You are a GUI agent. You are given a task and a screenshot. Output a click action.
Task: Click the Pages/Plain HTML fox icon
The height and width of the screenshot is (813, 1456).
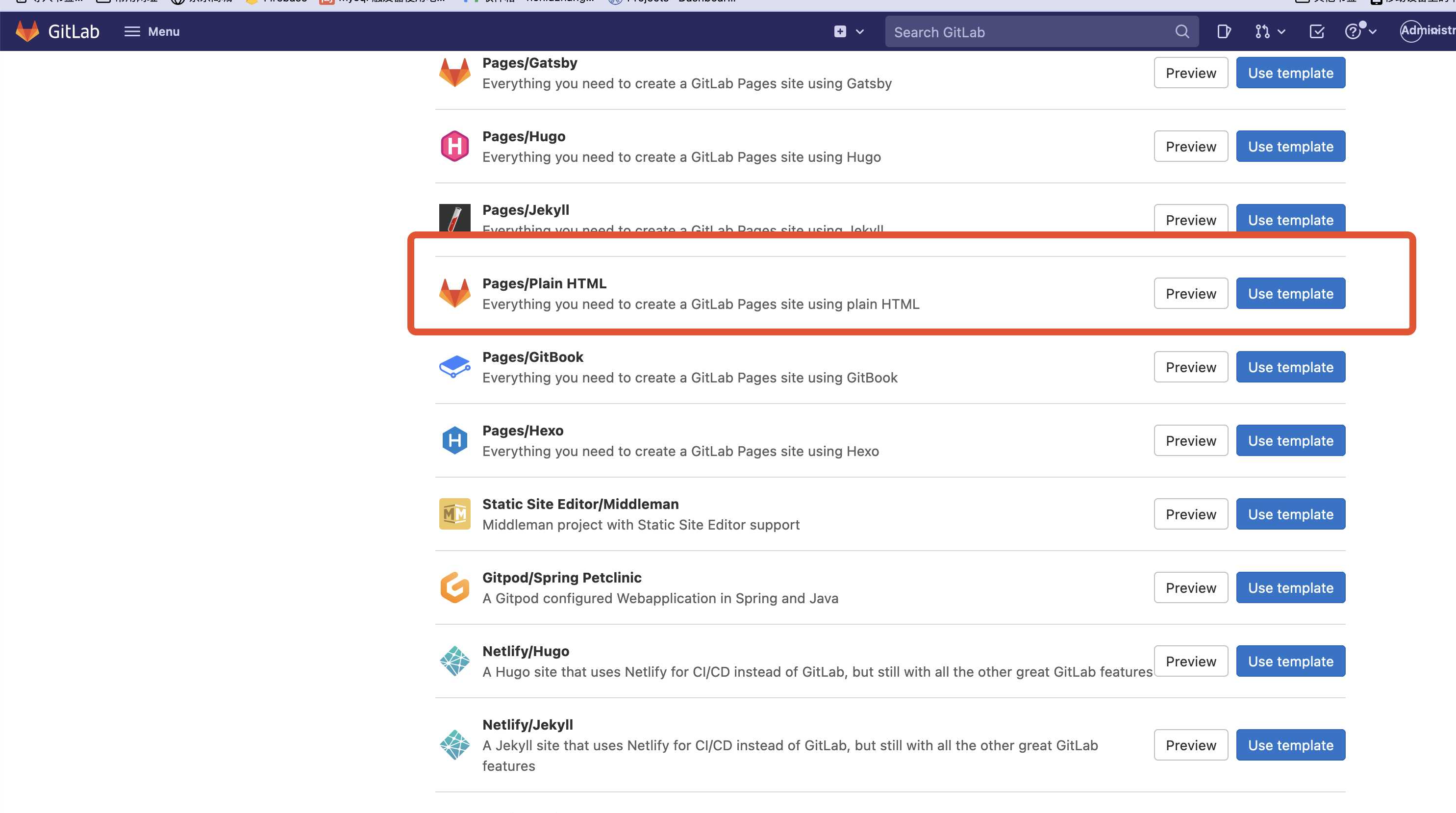[x=454, y=293]
